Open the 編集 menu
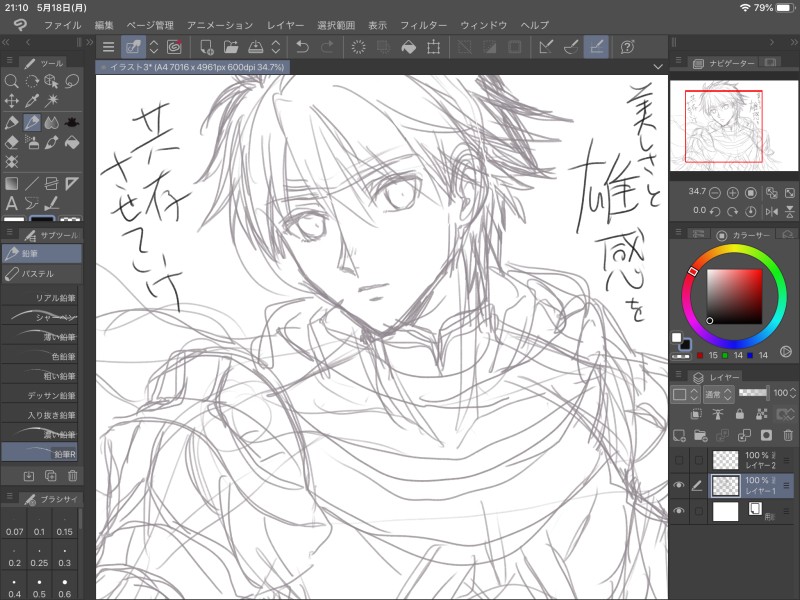This screenshot has height=600, width=800. (x=104, y=25)
